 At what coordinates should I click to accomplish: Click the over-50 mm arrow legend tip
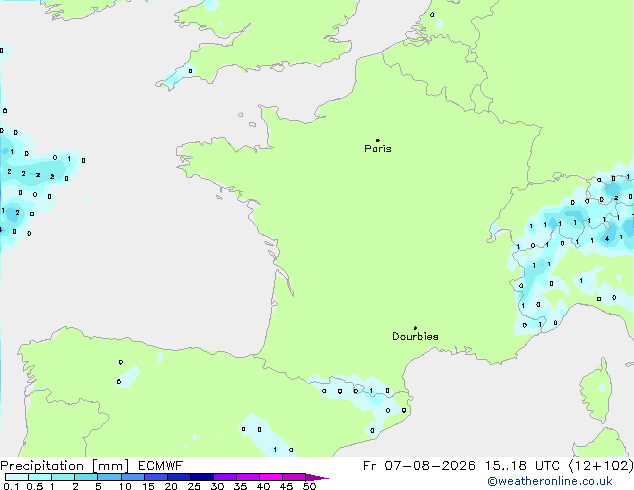click(x=317, y=477)
